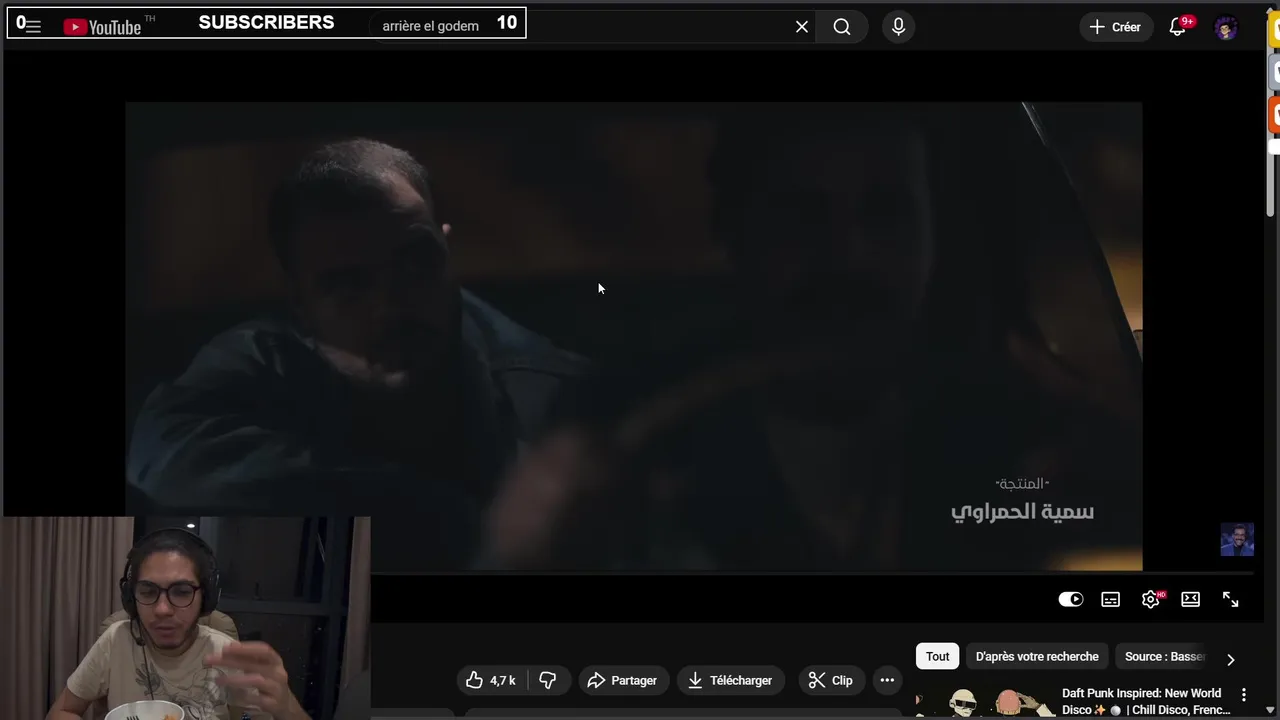Toggle subtitles in player controls
Screen dimensions: 1280x720
[x=1110, y=599]
